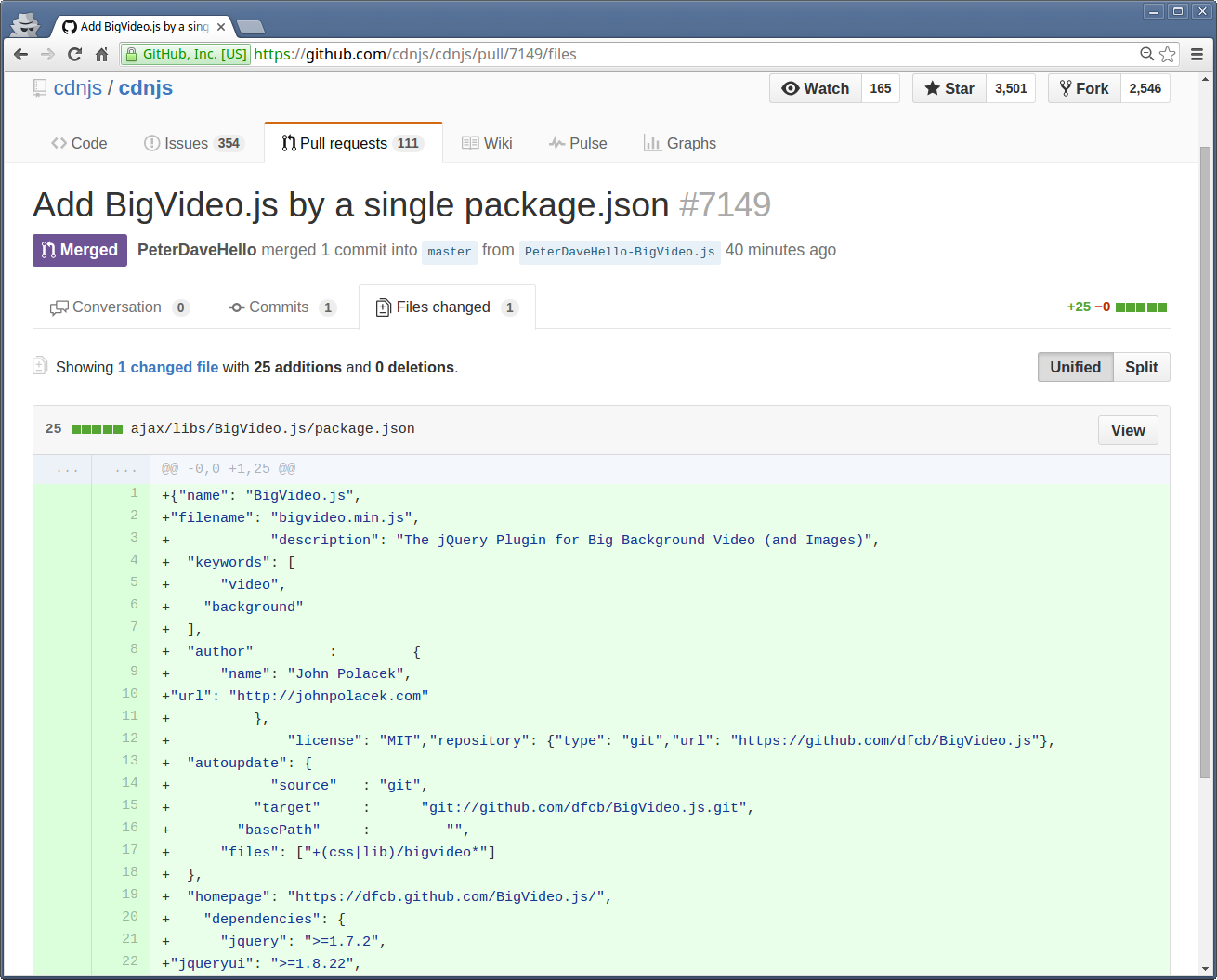The height and width of the screenshot is (980, 1217).
Task: Open the cdnjs repository name link
Action: point(146,88)
